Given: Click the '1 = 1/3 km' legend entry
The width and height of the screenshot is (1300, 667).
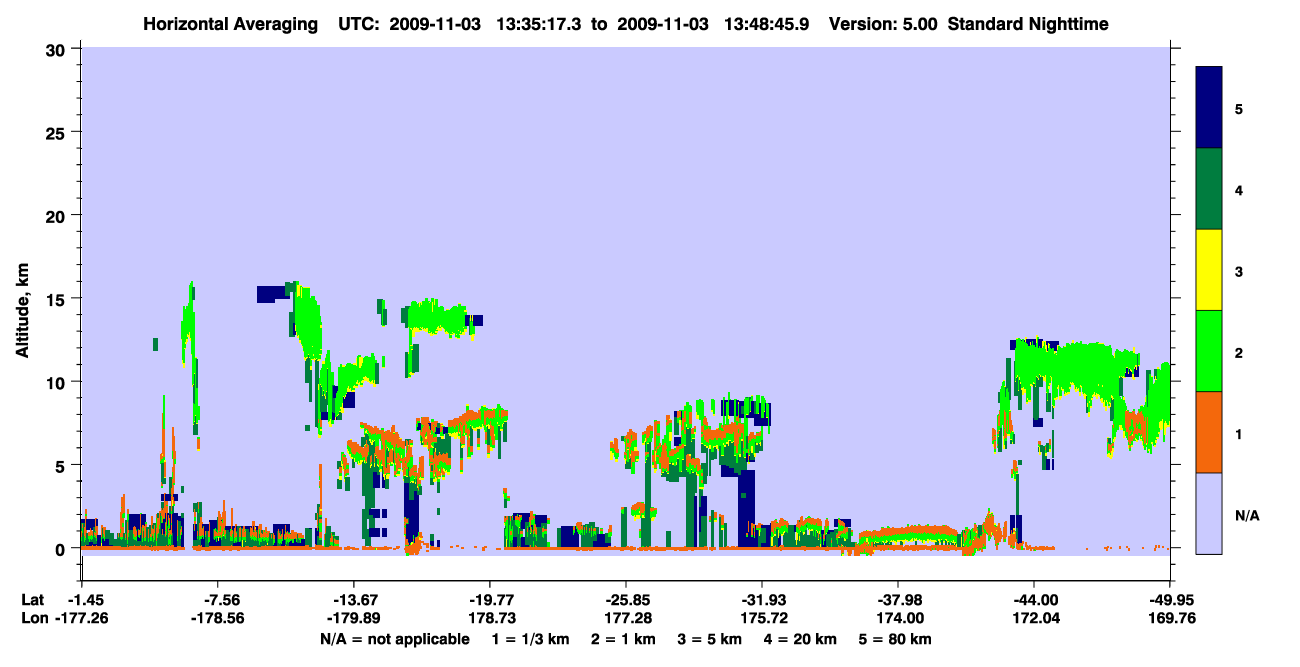Looking at the screenshot, I should pos(533,639).
